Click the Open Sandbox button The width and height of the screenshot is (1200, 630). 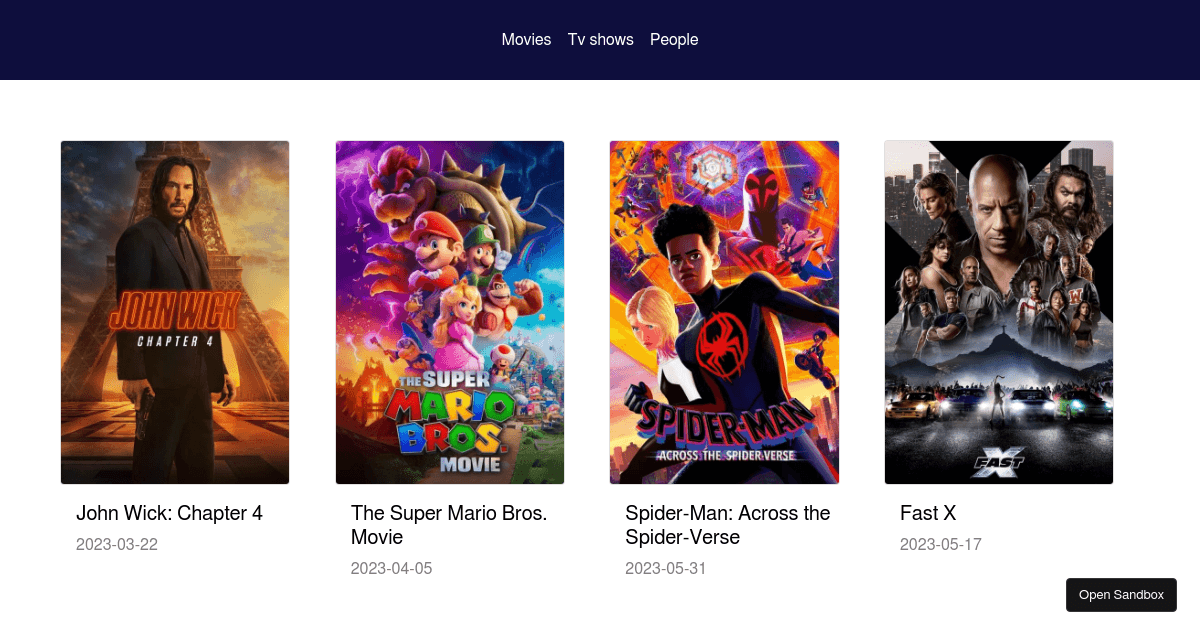coord(1121,595)
